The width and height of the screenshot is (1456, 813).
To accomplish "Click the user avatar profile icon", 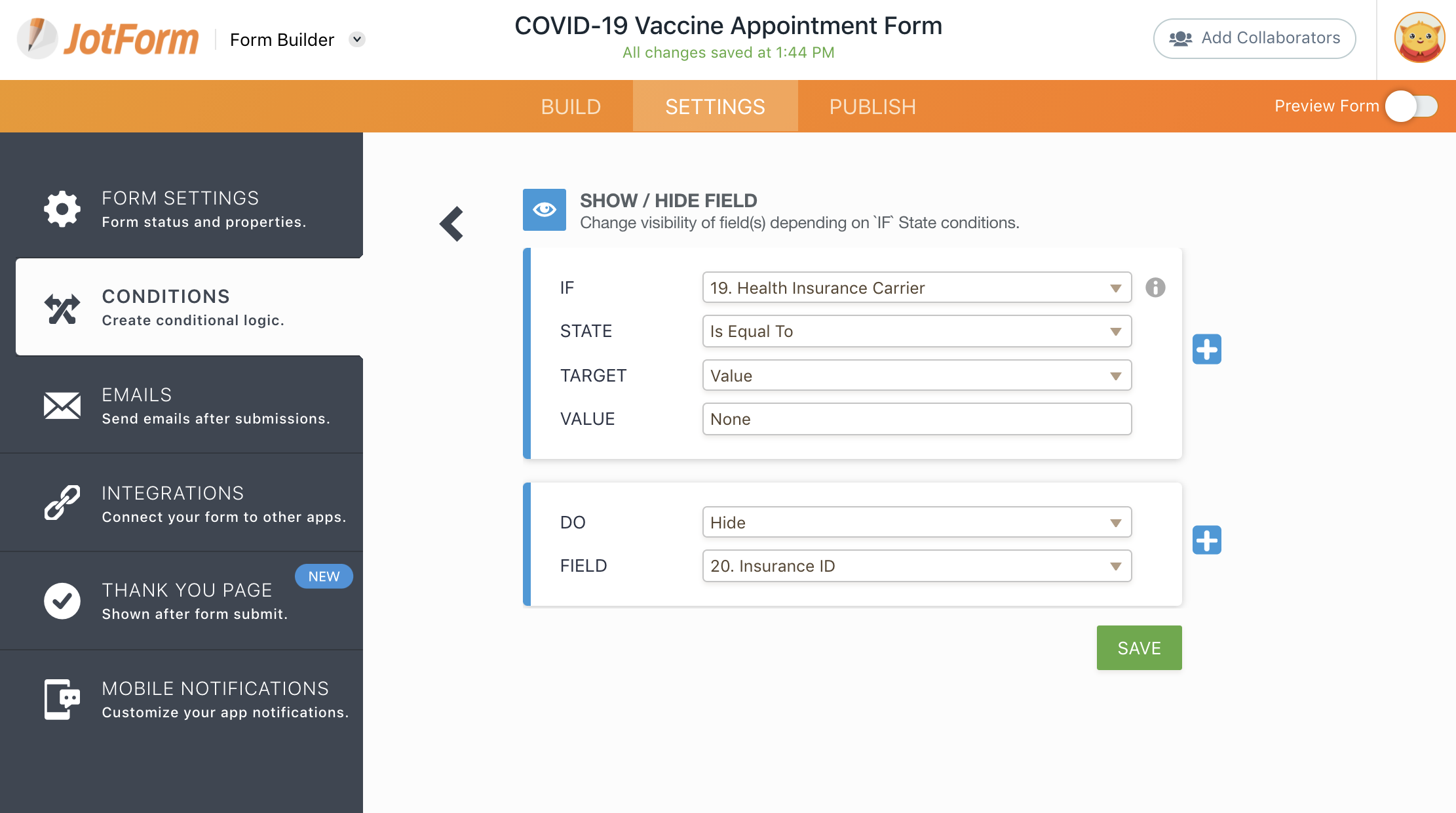I will (1419, 38).
